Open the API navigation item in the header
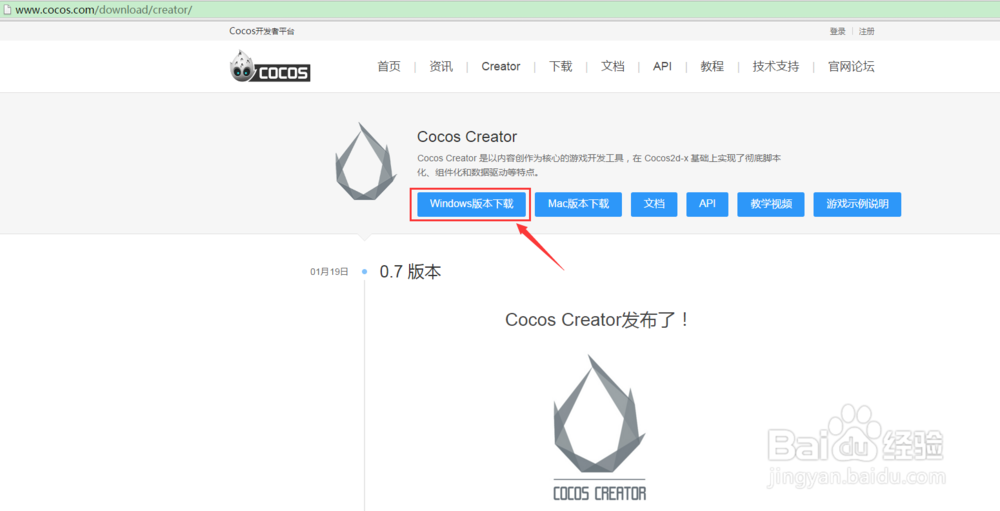The height and width of the screenshot is (511, 1000). (x=662, y=66)
